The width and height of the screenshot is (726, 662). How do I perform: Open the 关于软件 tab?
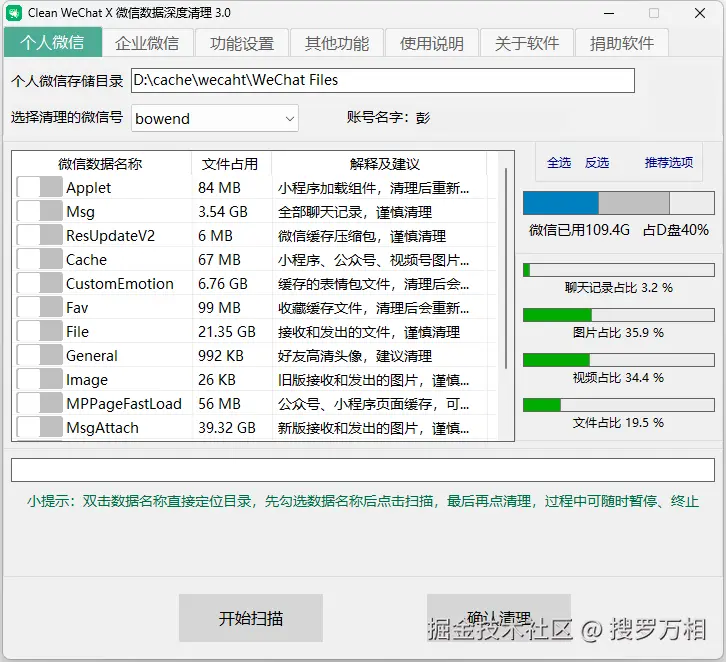[x=527, y=43]
